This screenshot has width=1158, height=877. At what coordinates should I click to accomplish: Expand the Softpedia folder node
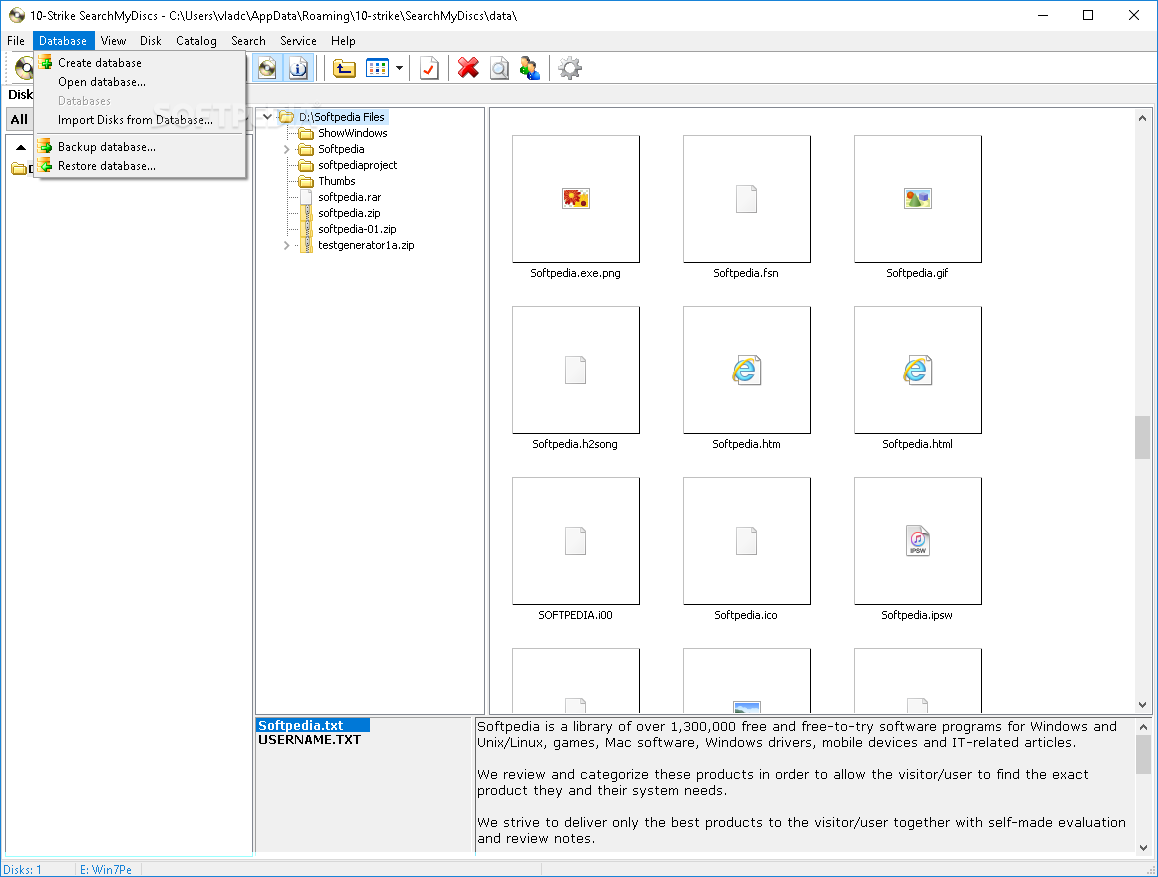[287, 149]
